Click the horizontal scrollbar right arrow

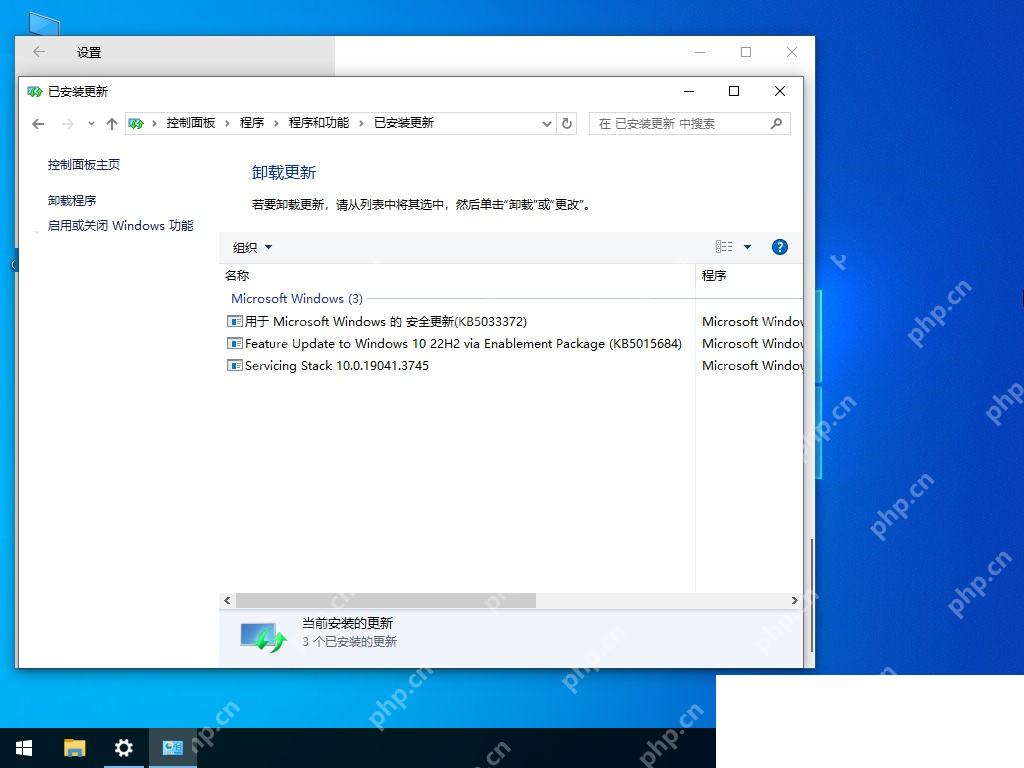[x=794, y=600]
